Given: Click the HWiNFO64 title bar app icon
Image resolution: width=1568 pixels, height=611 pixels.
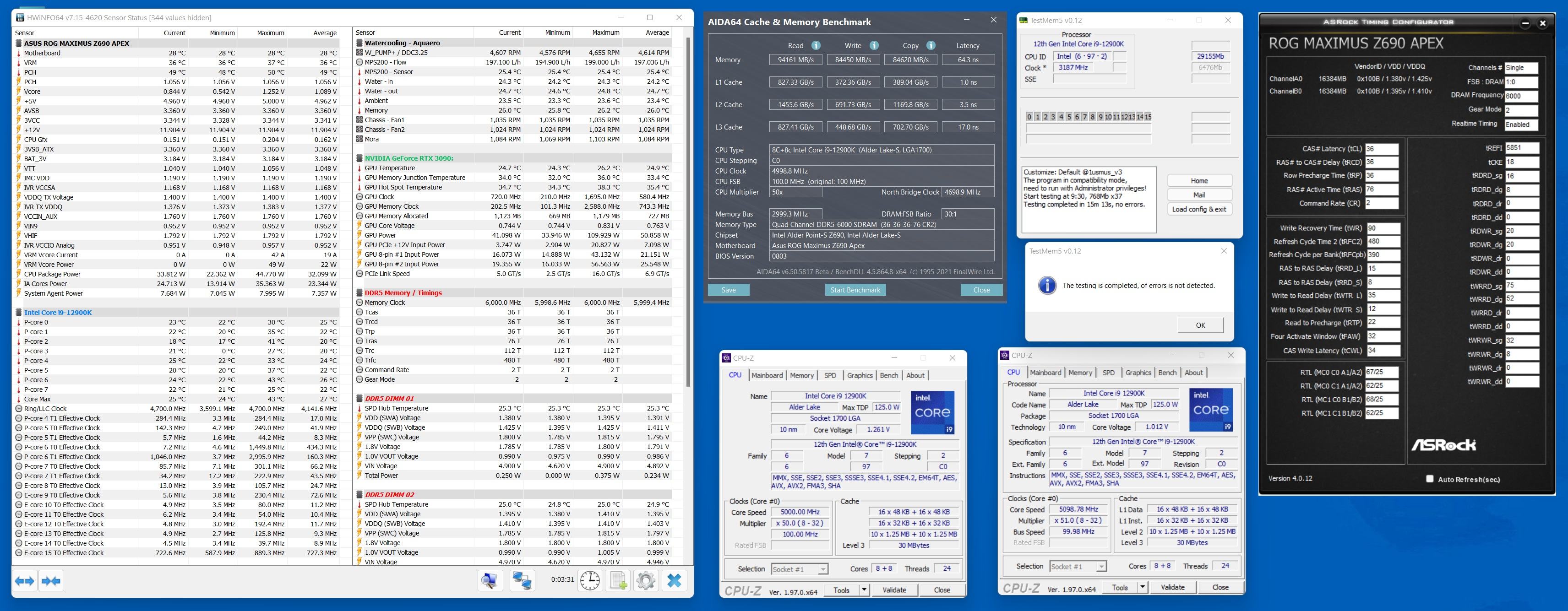Looking at the screenshot, I should coord(21,18).
